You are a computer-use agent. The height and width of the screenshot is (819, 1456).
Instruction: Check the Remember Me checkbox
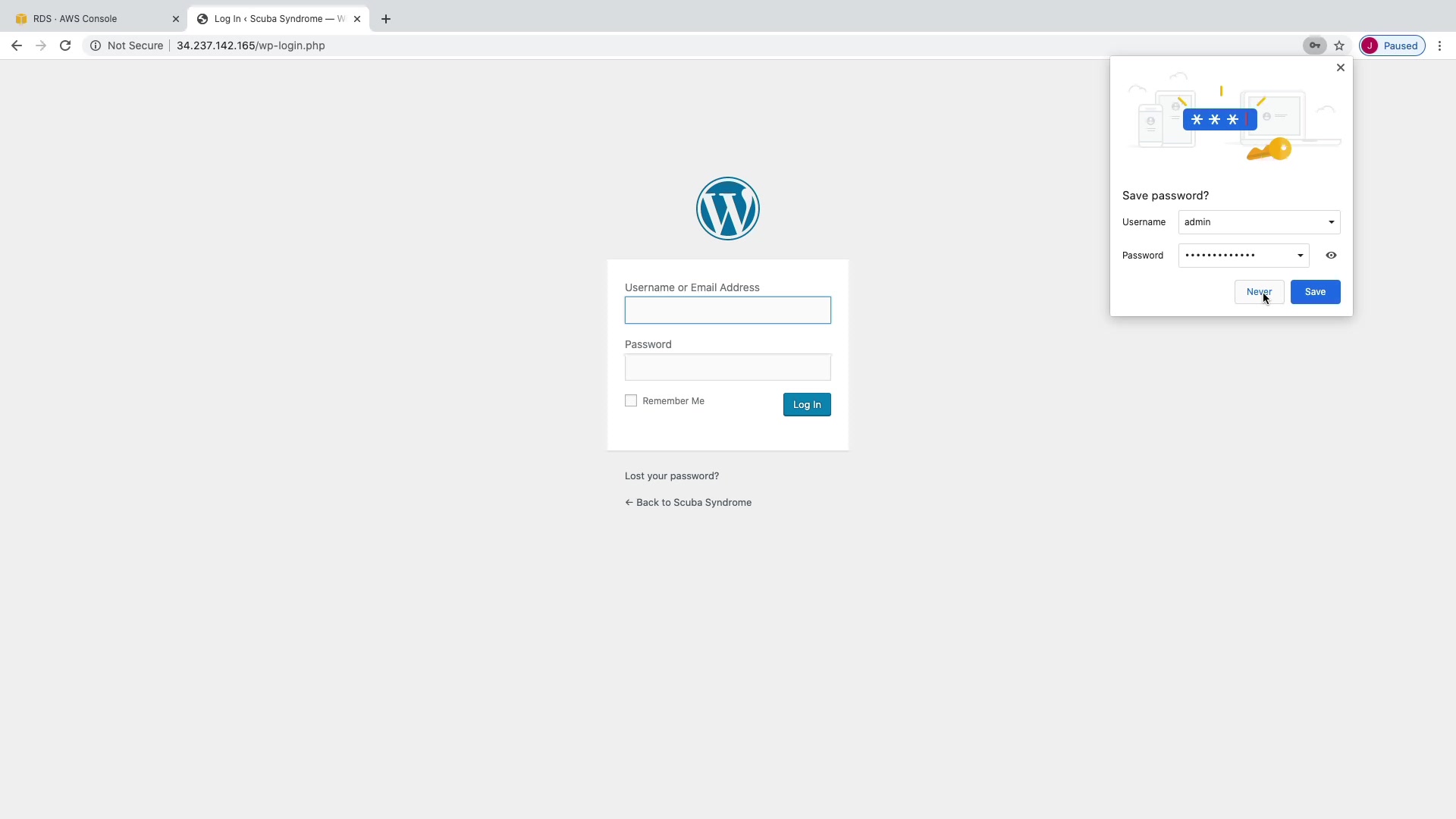(x=631, y=400)
